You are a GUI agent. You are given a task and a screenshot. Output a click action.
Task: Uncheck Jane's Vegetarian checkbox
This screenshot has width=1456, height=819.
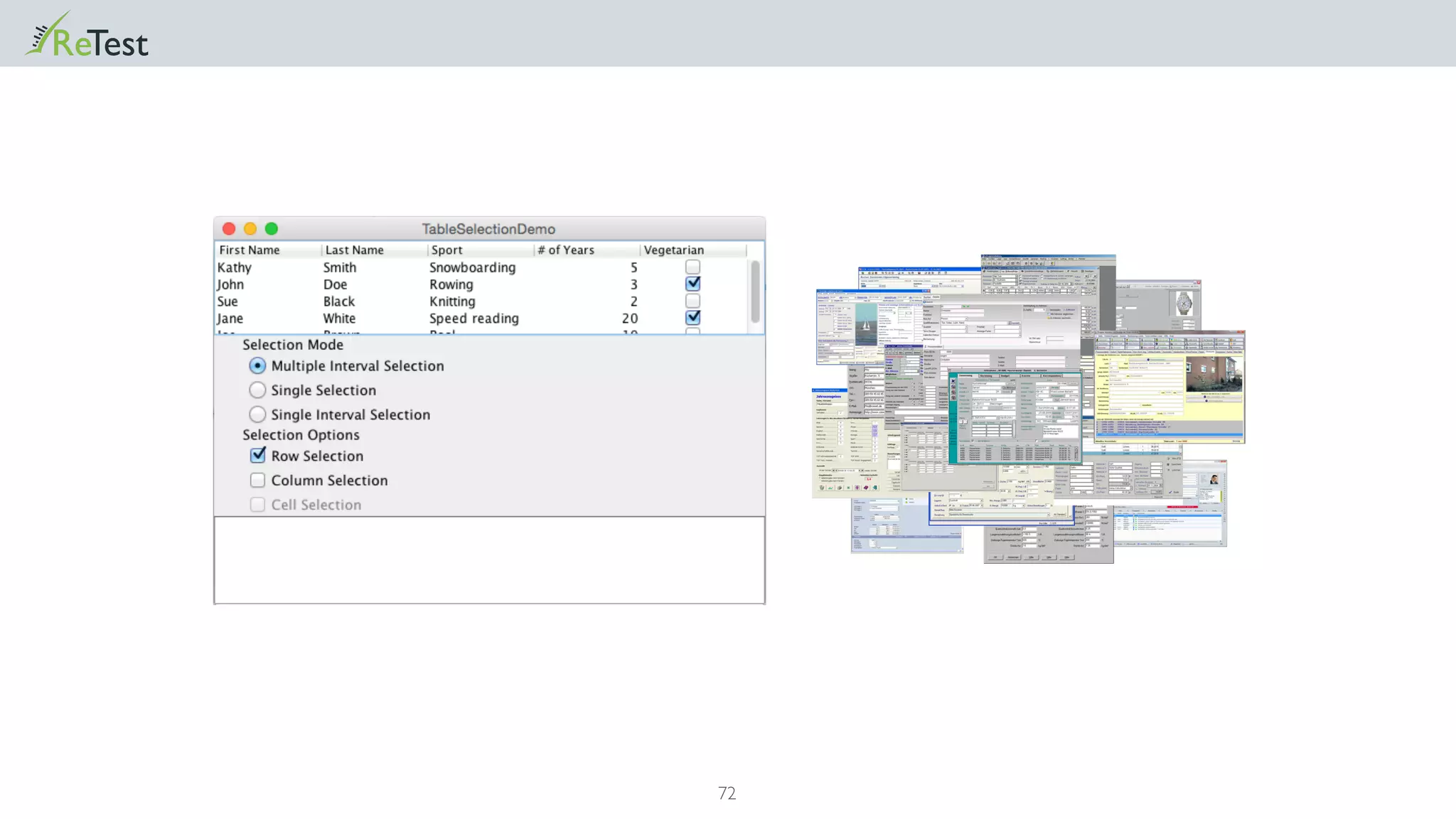tap(692, 318)
